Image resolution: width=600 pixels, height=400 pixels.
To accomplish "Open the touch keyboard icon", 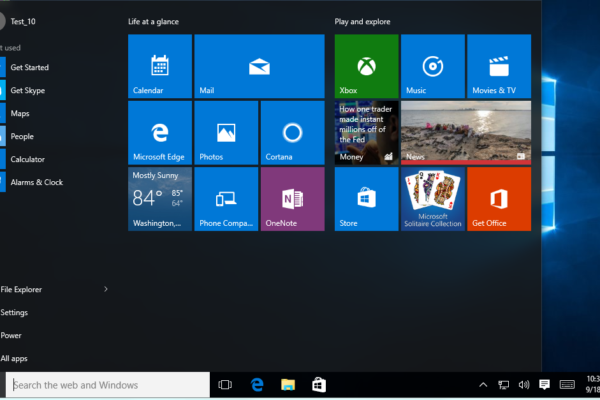I will point(567,385).
